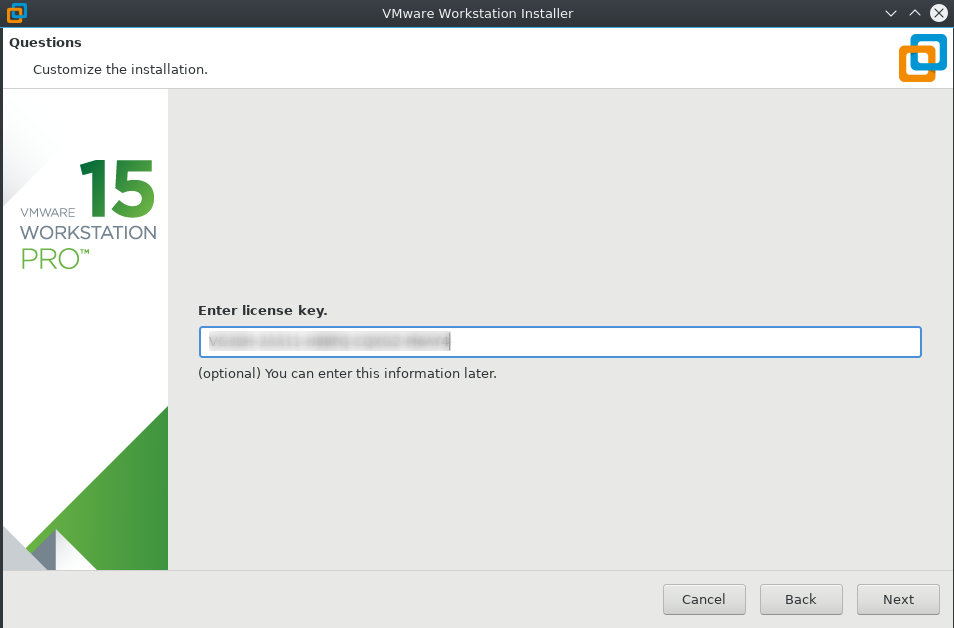The image size is (954, 628).
Task: Click the "VMware Workstation Installer" window title
Action: 477,13
